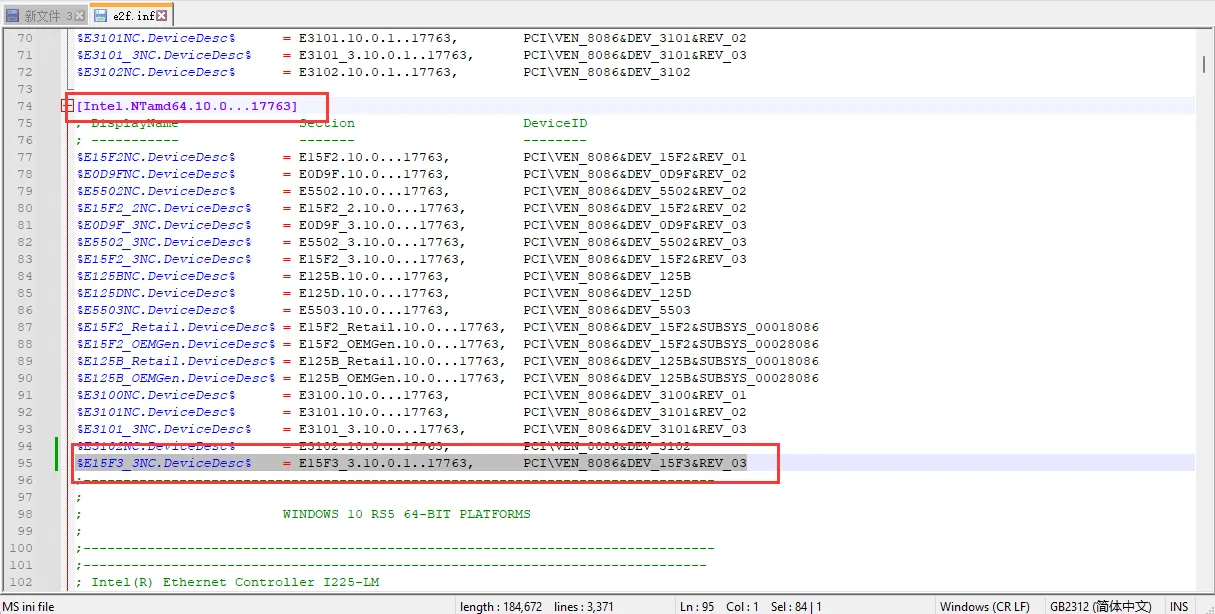
Task: Click the WINDOWS 10 RS5 64-BIT PLATFORMS comment
Action: tap(406, 514)
